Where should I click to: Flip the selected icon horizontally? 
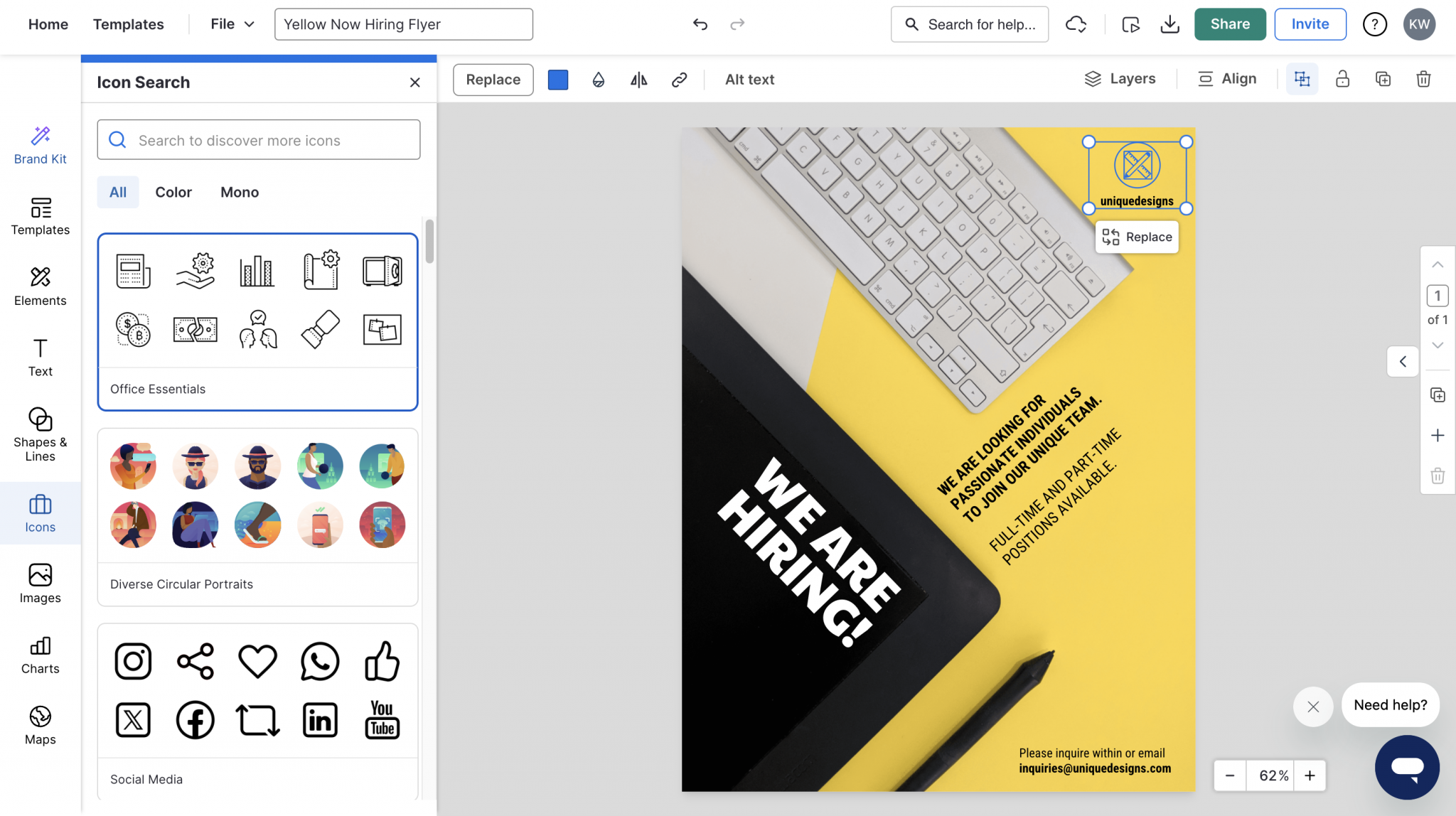[x=638, y=80]
